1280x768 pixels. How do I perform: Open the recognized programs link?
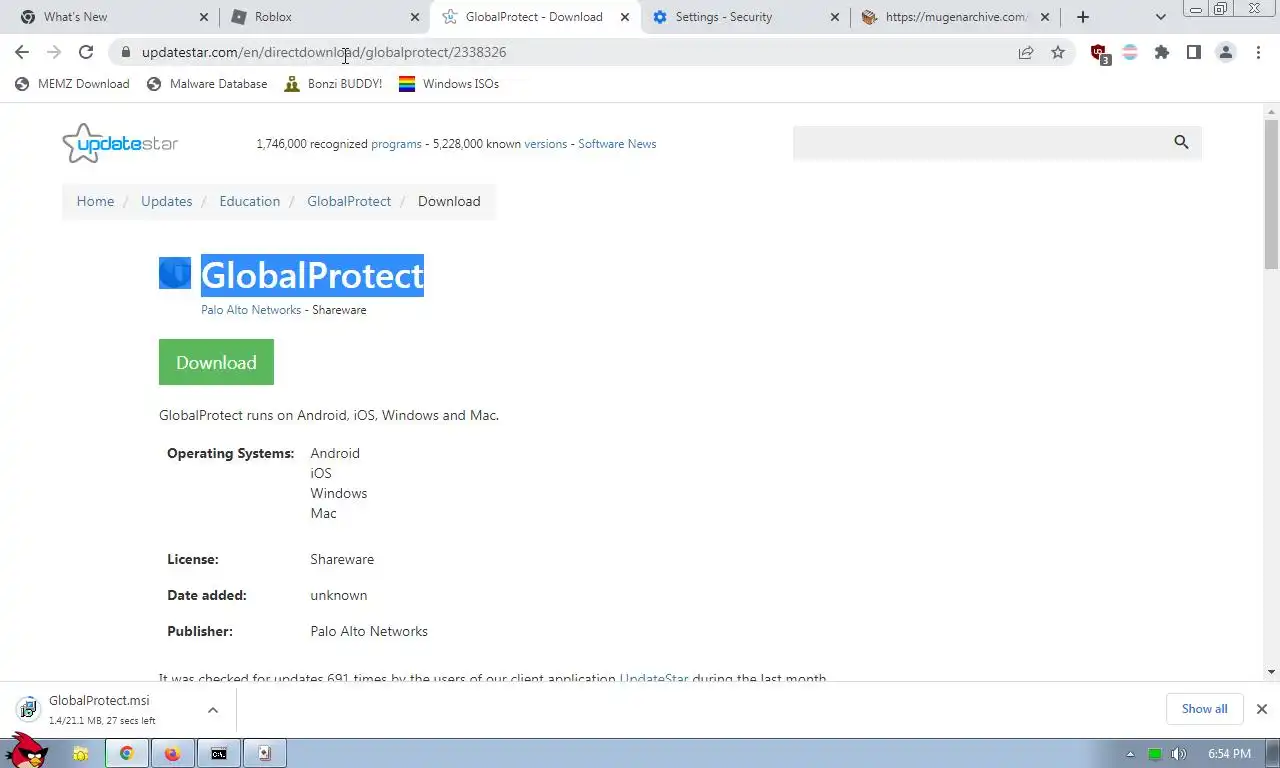(x=396, y=144)
